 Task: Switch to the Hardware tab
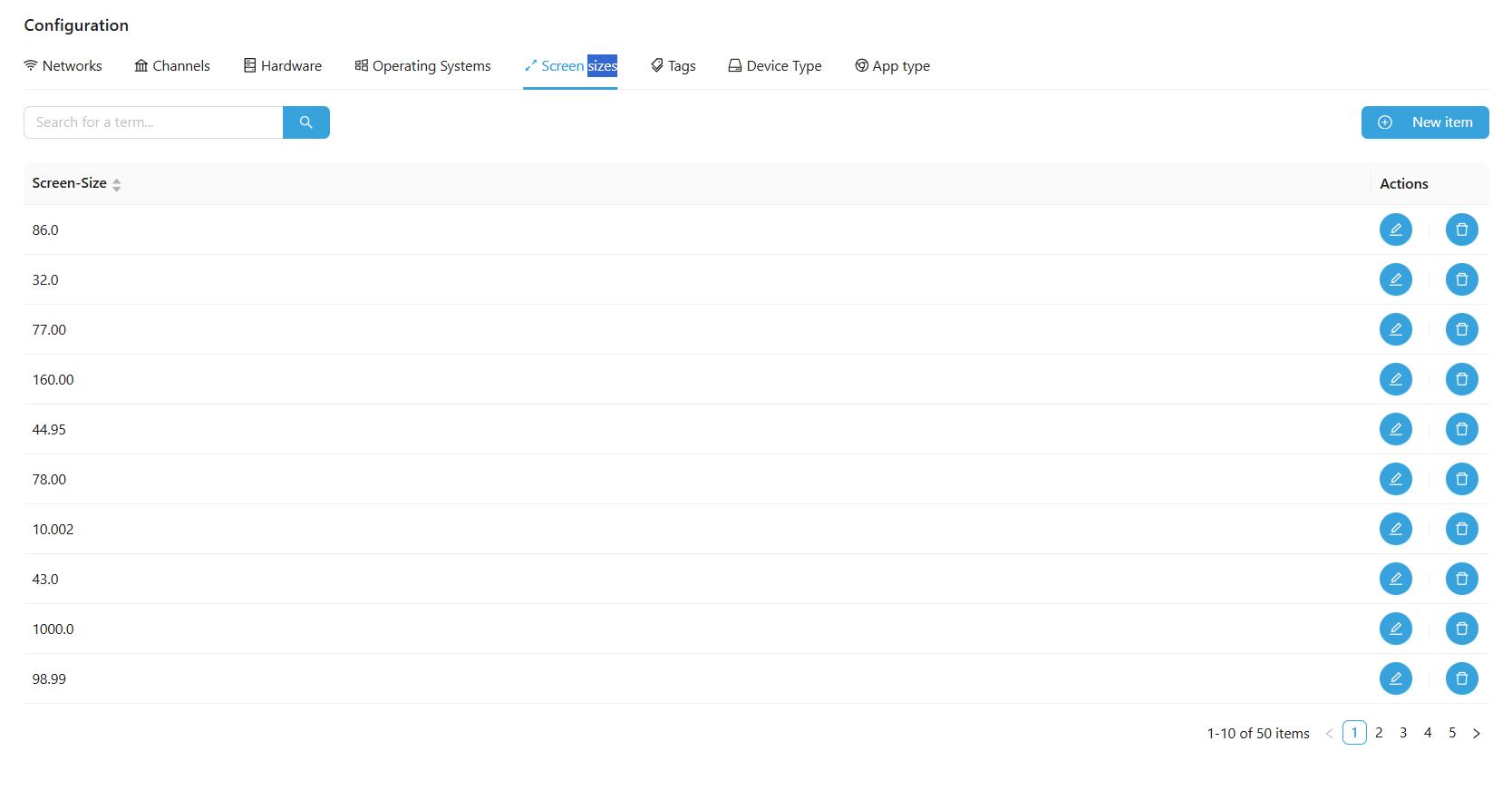point(282,66)
